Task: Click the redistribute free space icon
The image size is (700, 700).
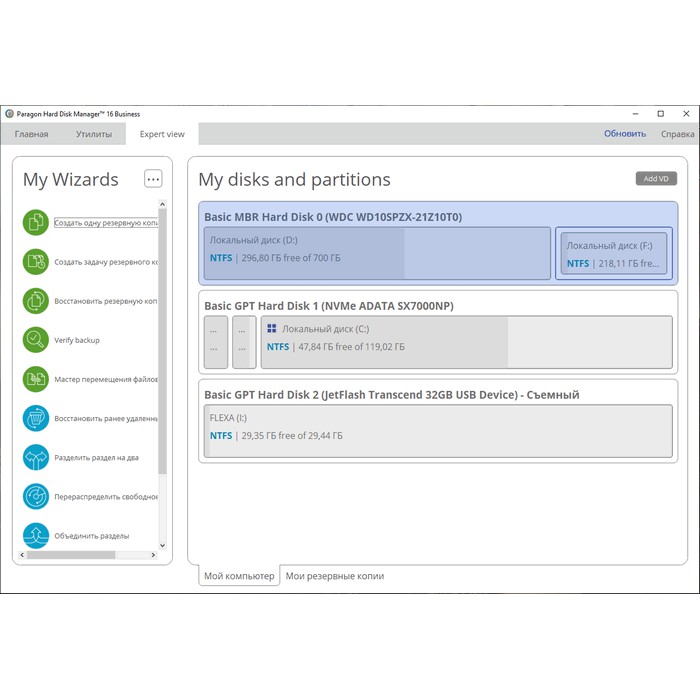Action: pyautogui.click(x=36, y=496)
